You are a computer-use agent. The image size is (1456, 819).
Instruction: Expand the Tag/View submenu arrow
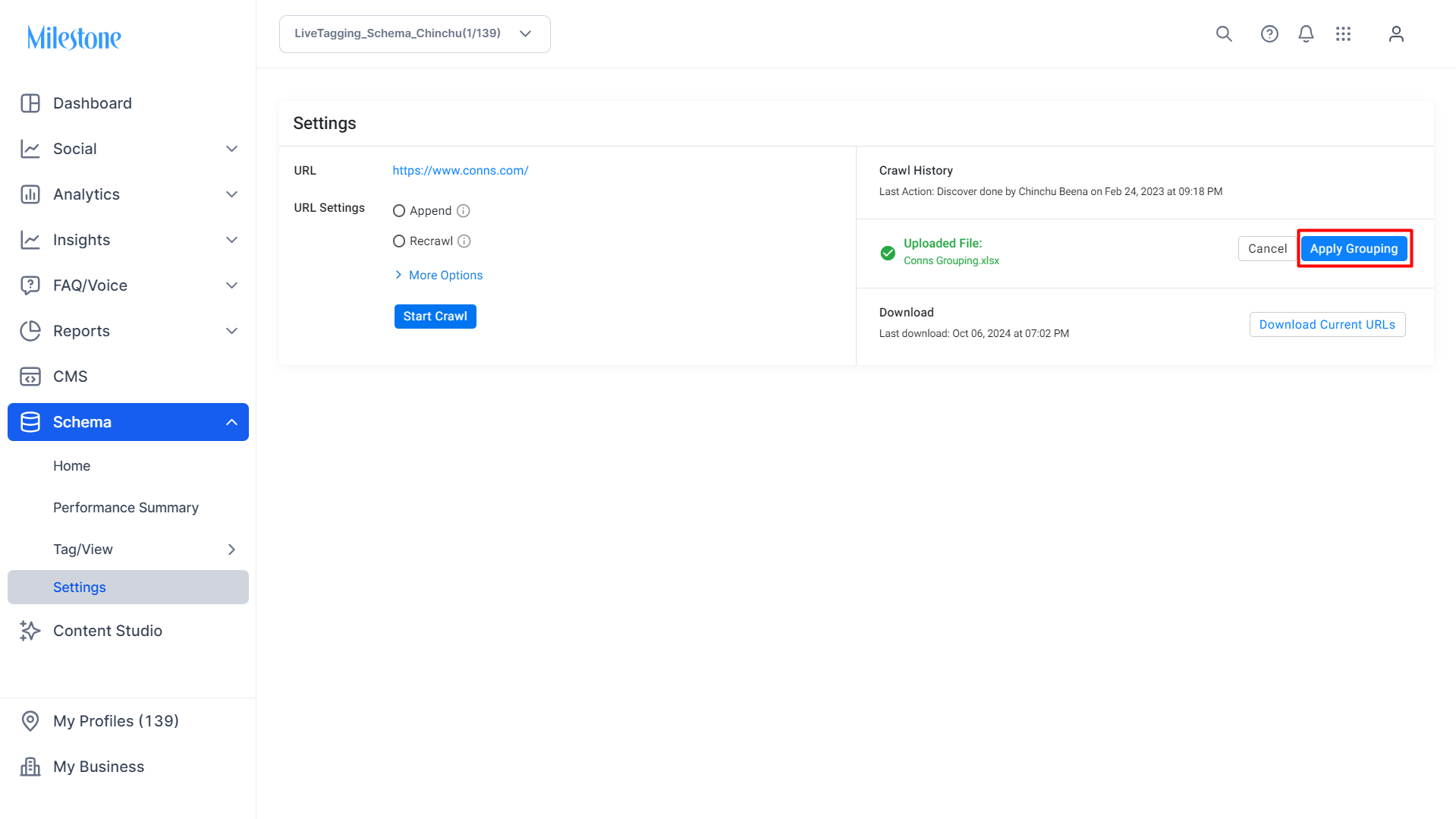tap(232, 550)
